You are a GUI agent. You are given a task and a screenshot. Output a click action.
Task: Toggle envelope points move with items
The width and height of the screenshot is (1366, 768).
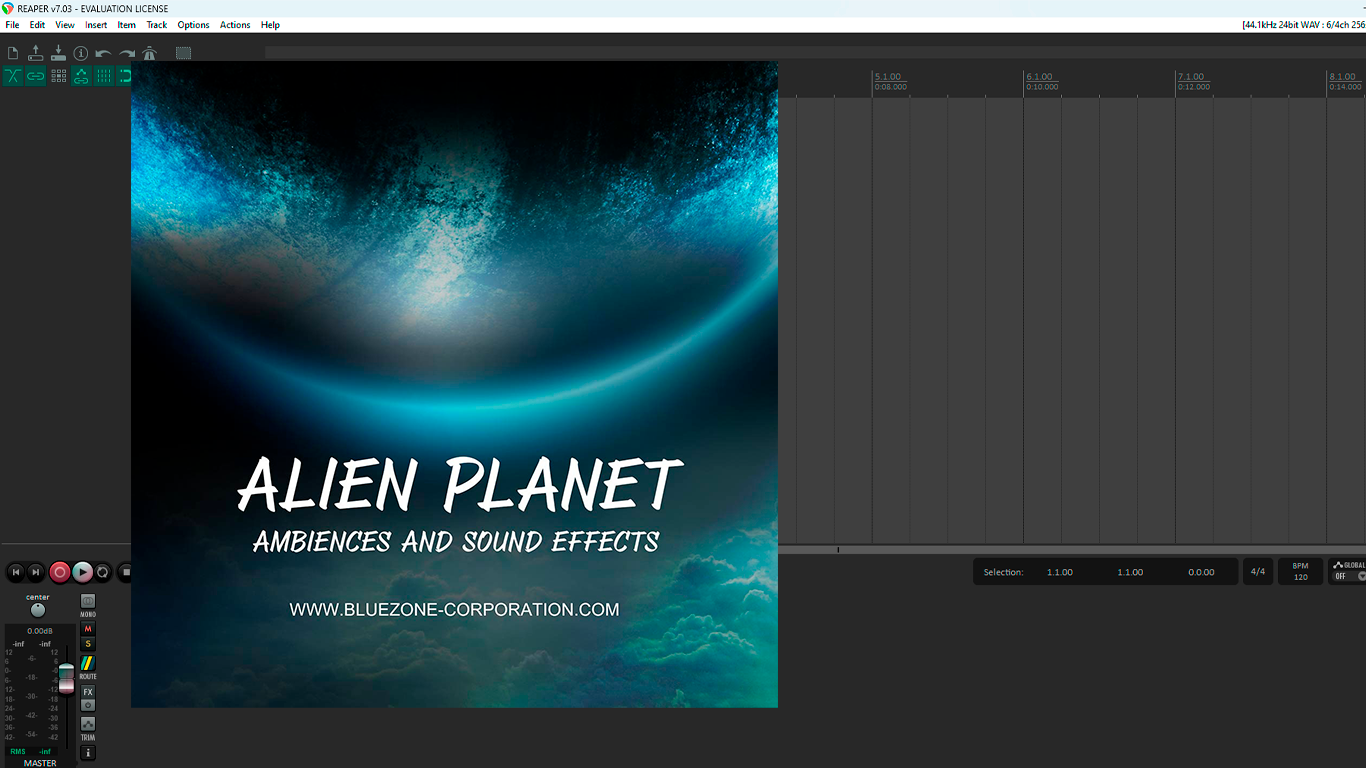coord(81,76)
